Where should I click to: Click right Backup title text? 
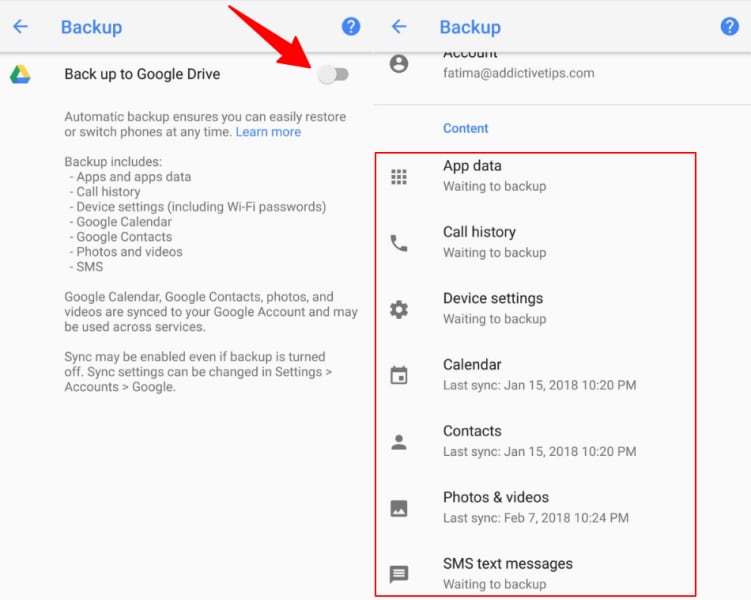tap(470, 27)
